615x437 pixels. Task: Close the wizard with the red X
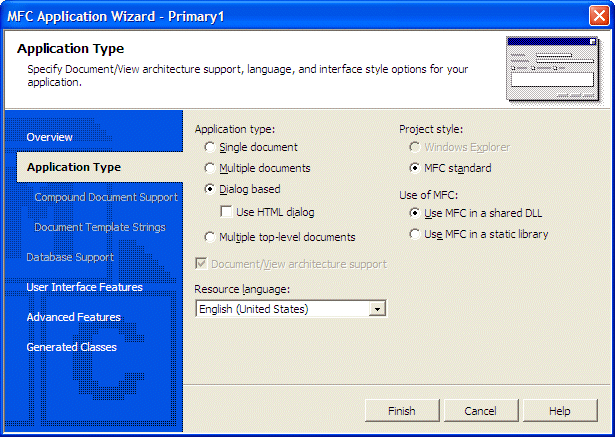599,16
